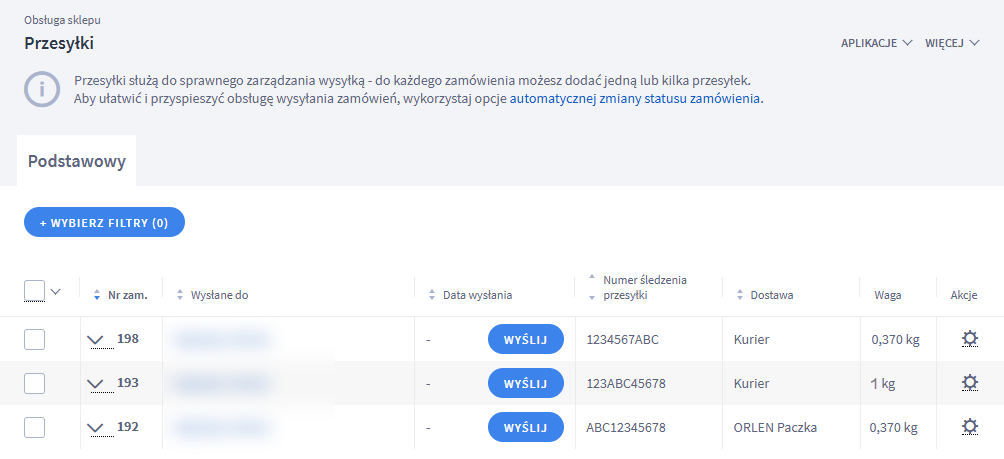Select the checkbox for order 192
Screen dimensions: 1004x459
click(x=34, y=427)
